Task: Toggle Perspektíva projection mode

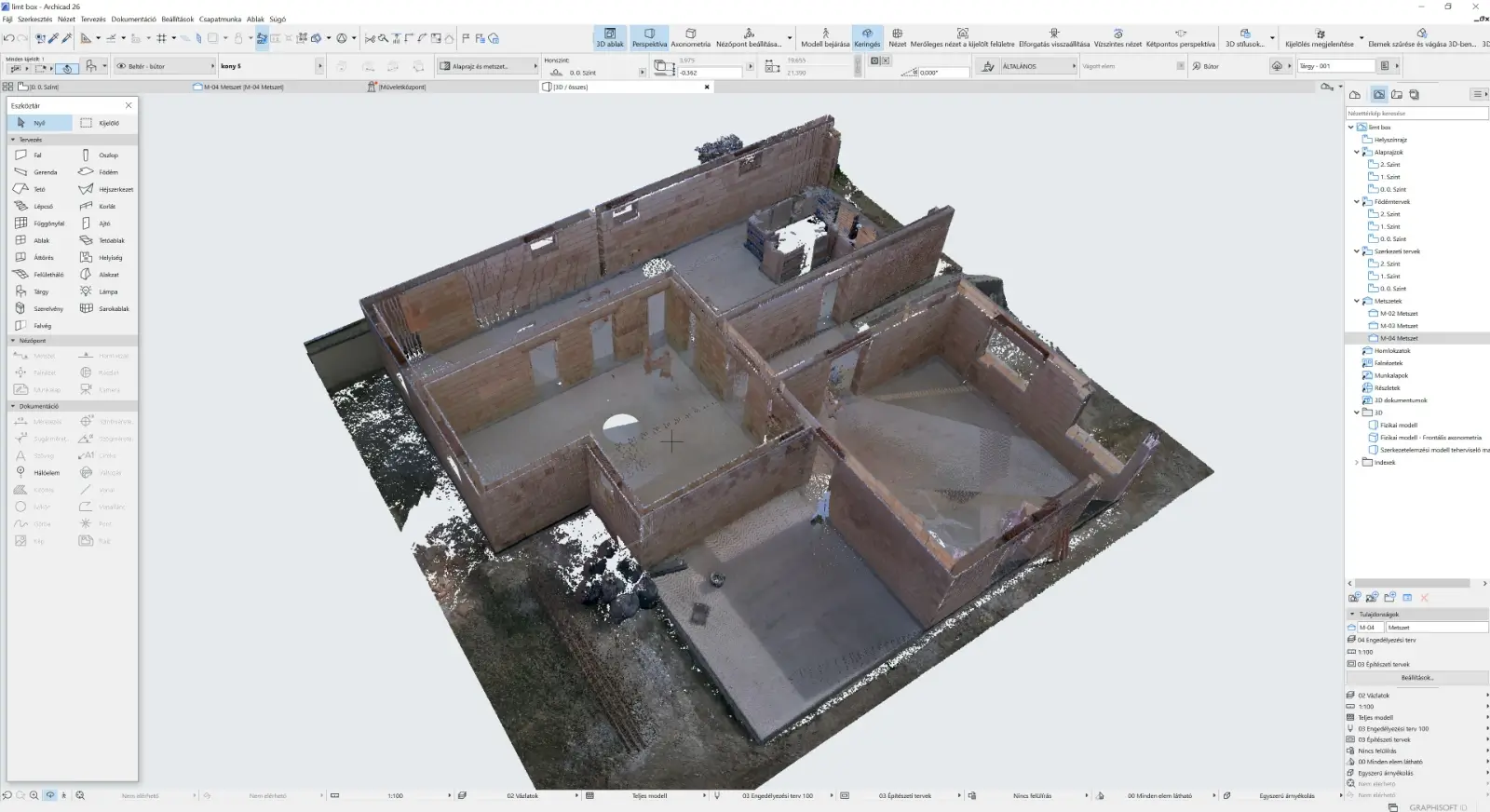Action: tap(649, 37)
